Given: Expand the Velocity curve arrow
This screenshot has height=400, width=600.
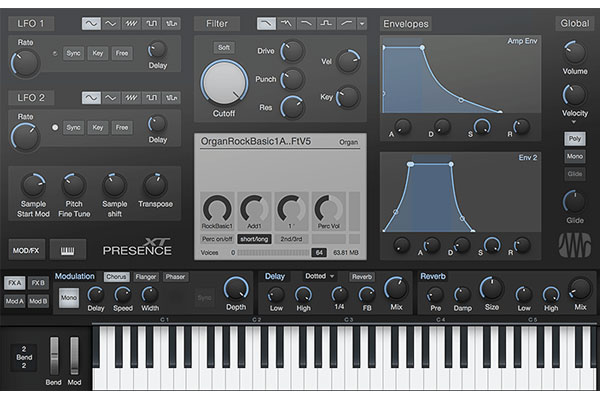Looking at the screenshot, I should point(574,122).
